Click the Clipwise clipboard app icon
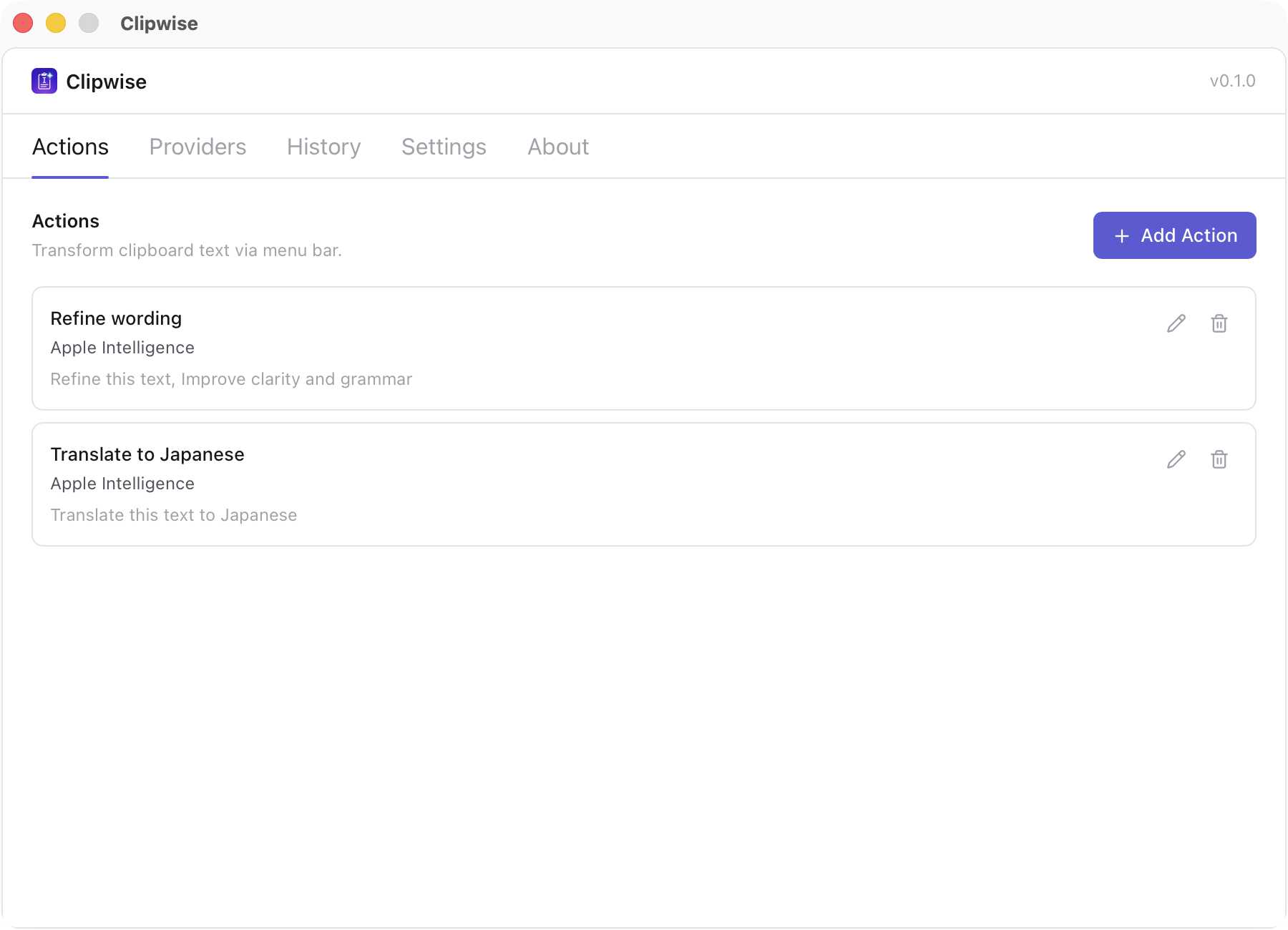1288x930 pixels. click(x=44, y=81)
